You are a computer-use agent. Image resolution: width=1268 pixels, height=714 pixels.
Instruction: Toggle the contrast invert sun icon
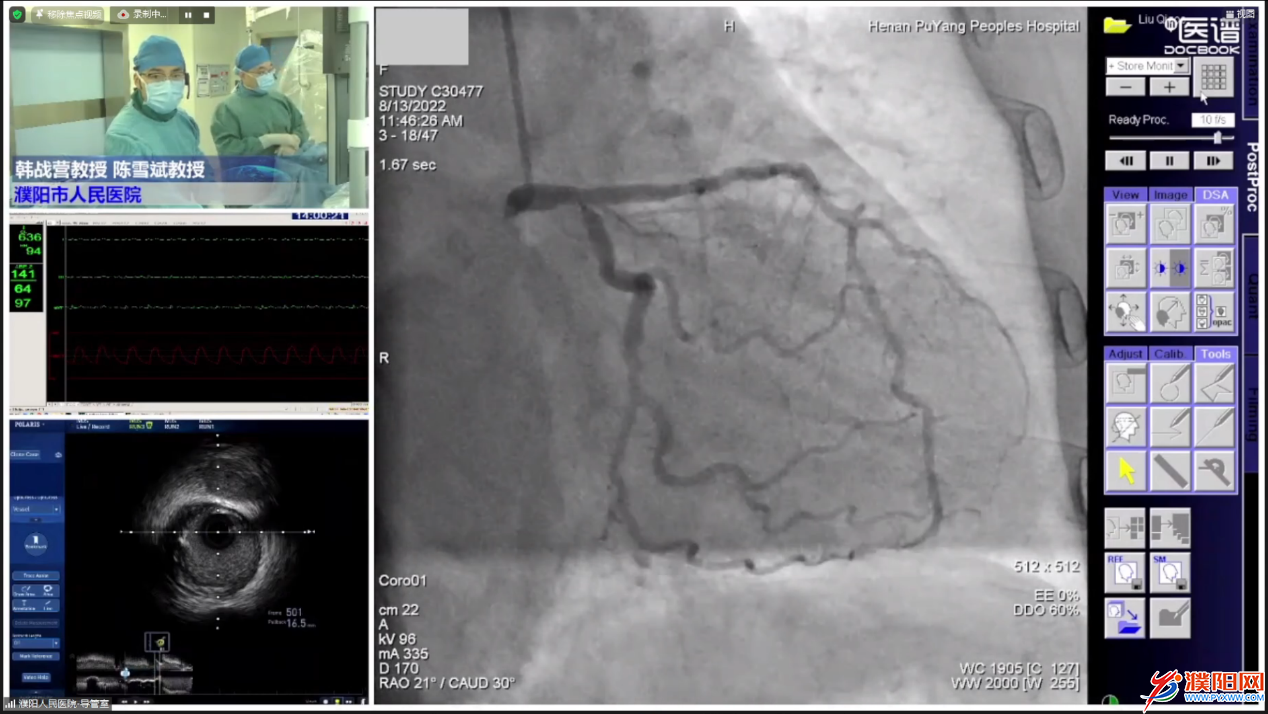[x=1169, y=268]
